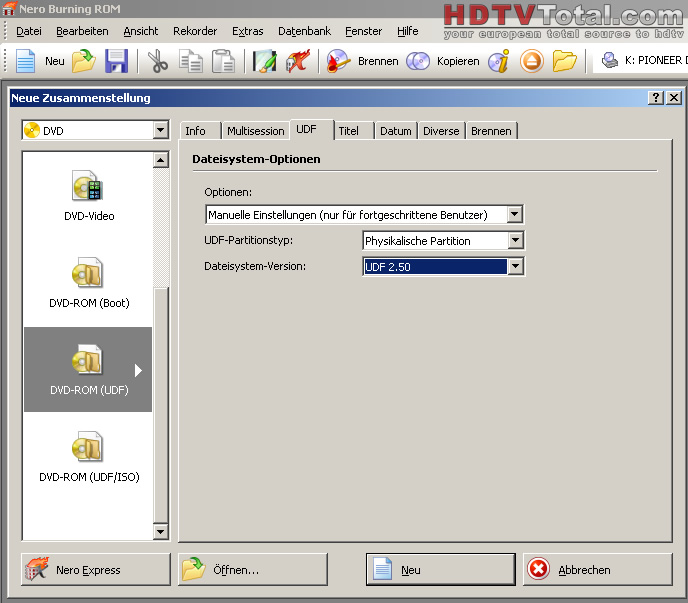Image resolution: width=688 pixels, height=603 pixels.
Task: Switch to the Brennen tab
Action: pyautogui.click(x=491, y=131)
